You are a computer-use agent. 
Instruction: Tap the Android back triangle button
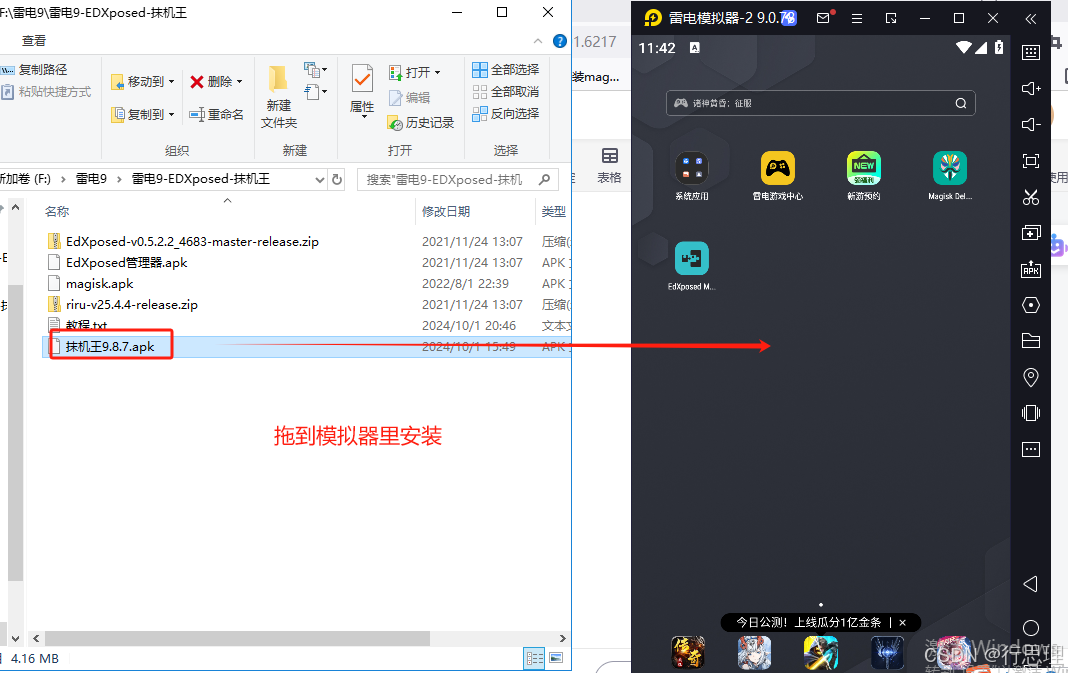click(1031, 584)
